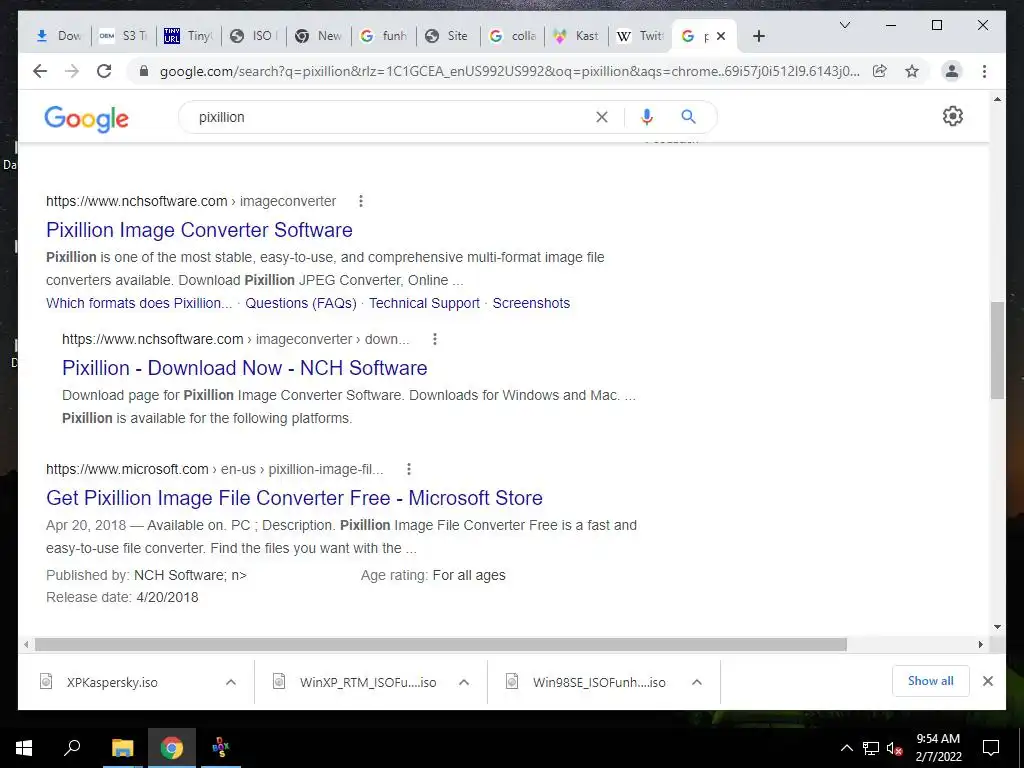Open the Win98SE_ISOFunh....iso download

600,682
